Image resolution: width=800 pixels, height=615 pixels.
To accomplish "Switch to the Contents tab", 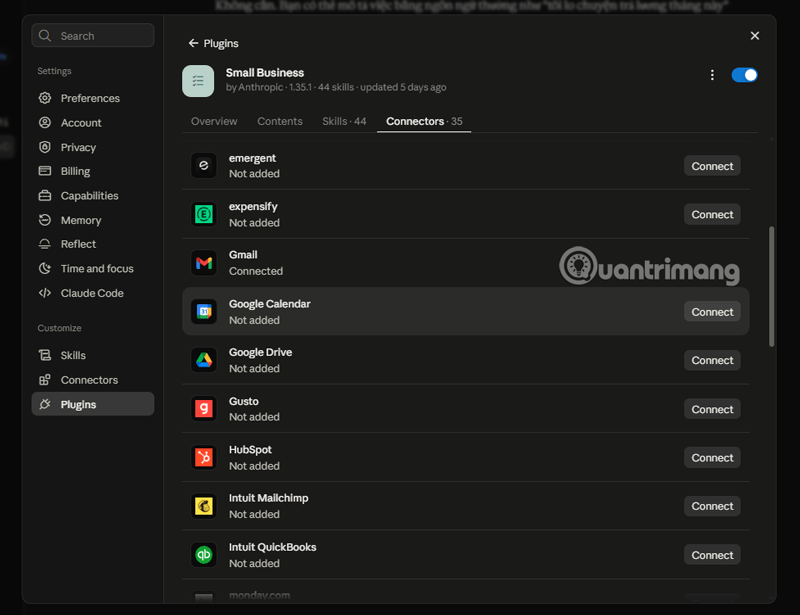I will 280,121.
